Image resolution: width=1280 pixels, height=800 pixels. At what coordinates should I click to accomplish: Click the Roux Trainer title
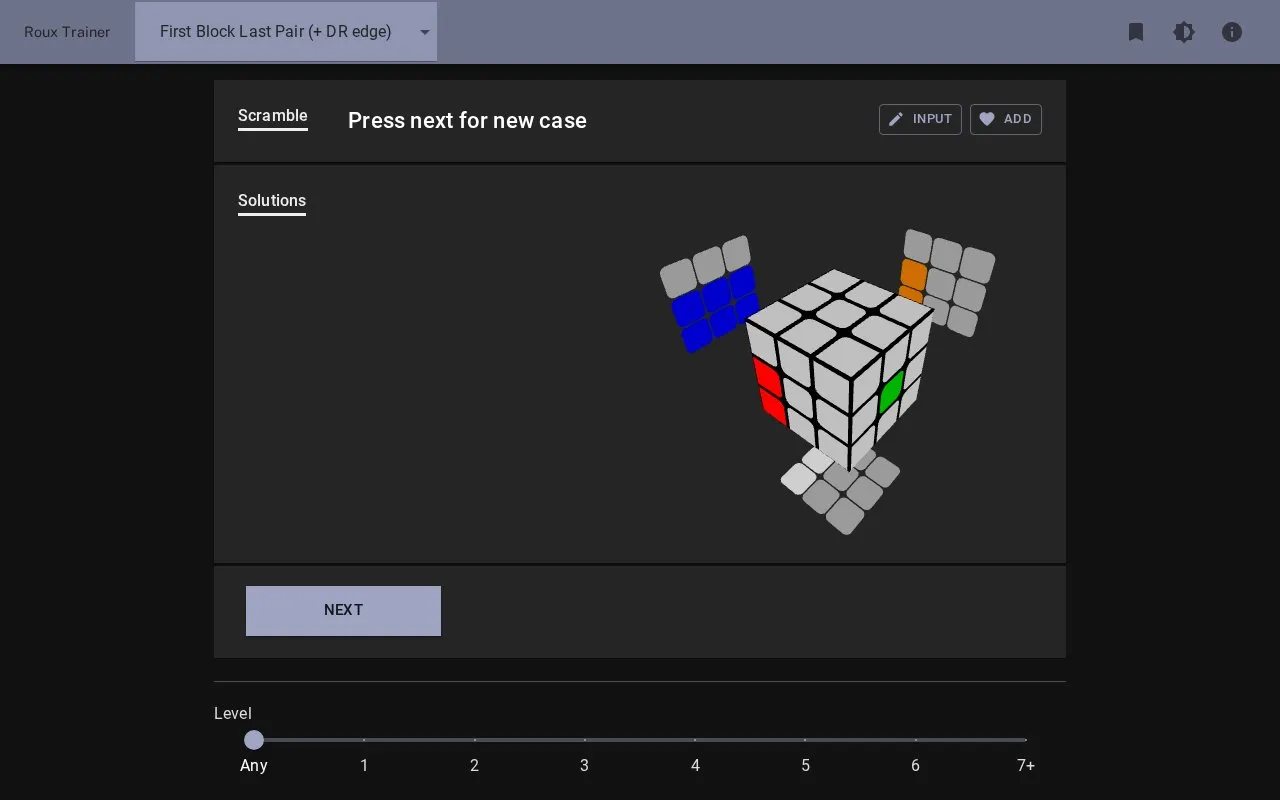(x=67, y=32)
